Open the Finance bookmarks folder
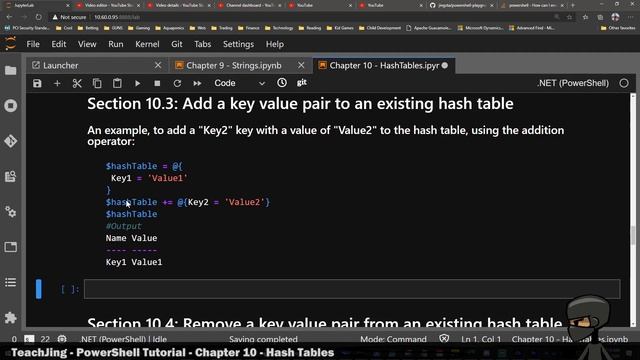Viewport: 640px width, 360px height. [x=249, y=28]
